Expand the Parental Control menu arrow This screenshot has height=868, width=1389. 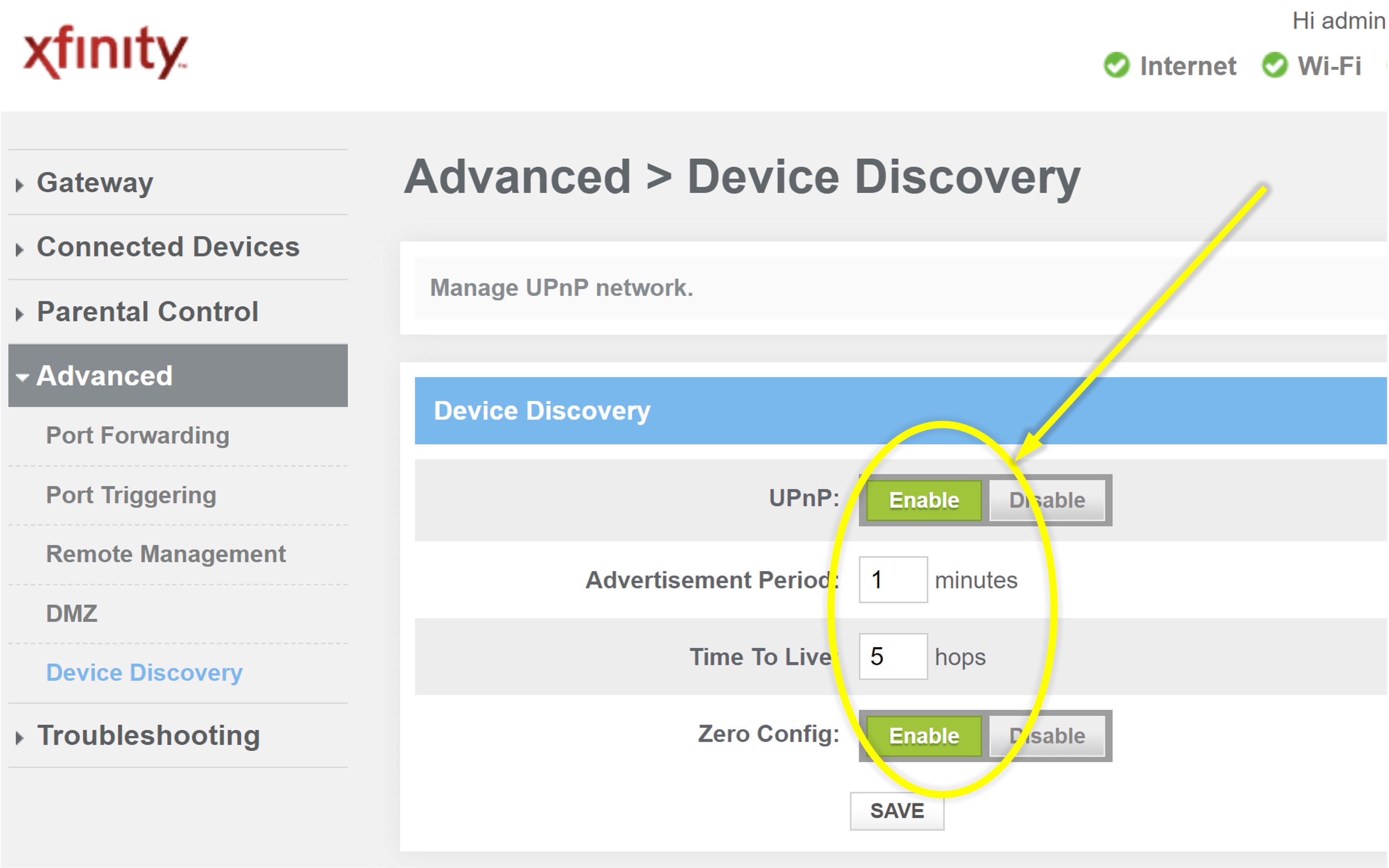[x=20, y=315]
